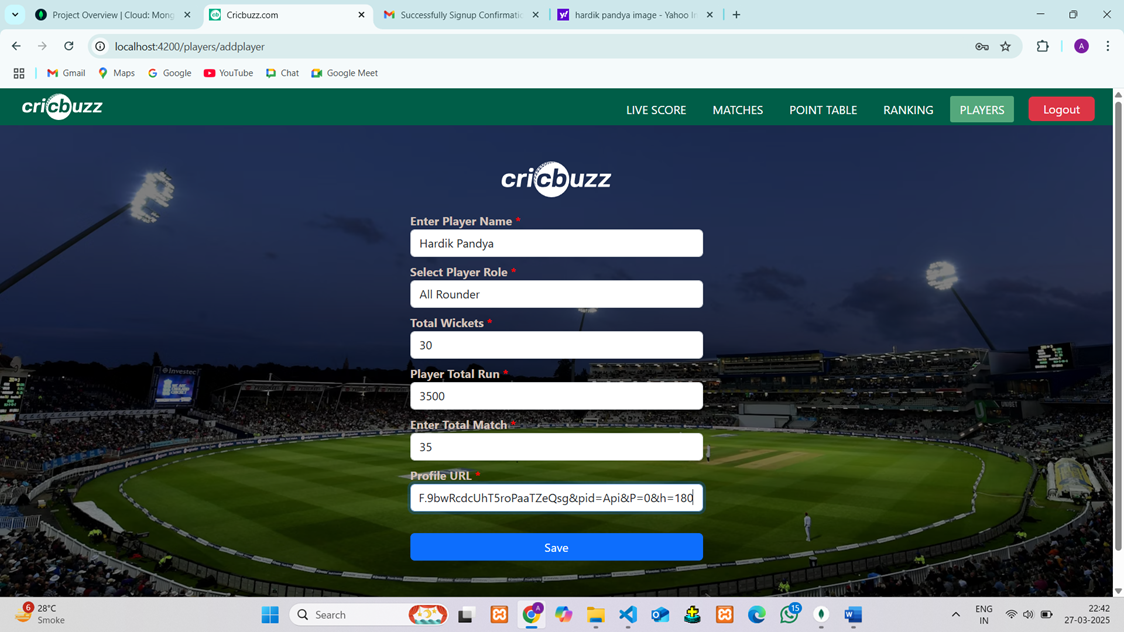This screenshot has height=632, width=1124.
Task: Click the Profile URL input field
Action: (x=556, y=498)
